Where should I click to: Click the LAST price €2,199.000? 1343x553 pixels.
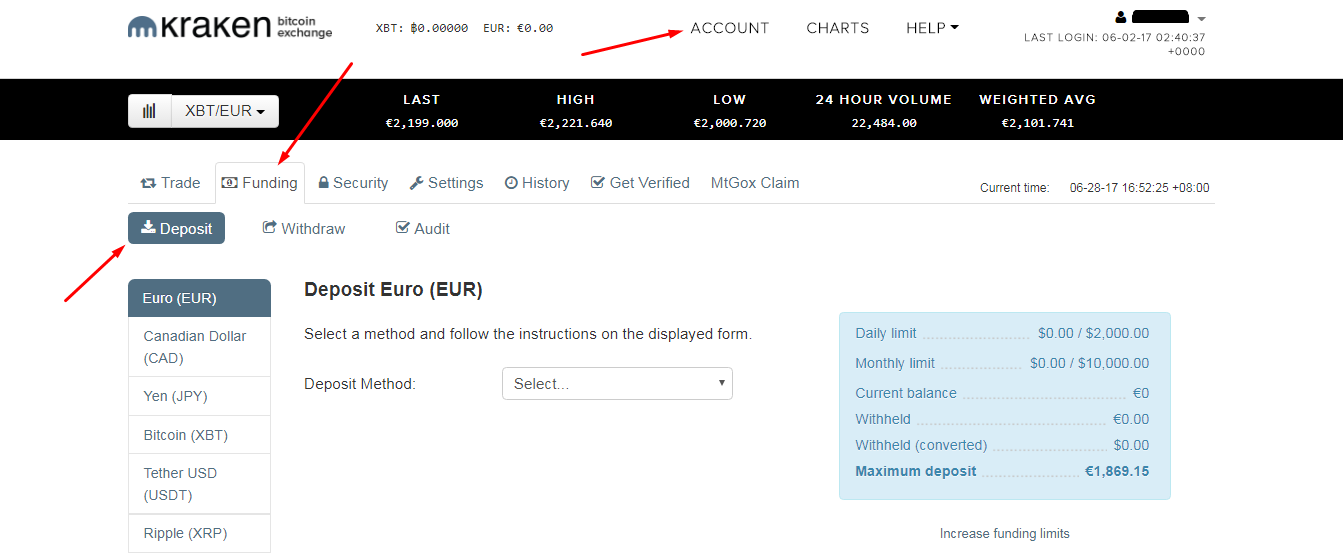pos(421,123)
